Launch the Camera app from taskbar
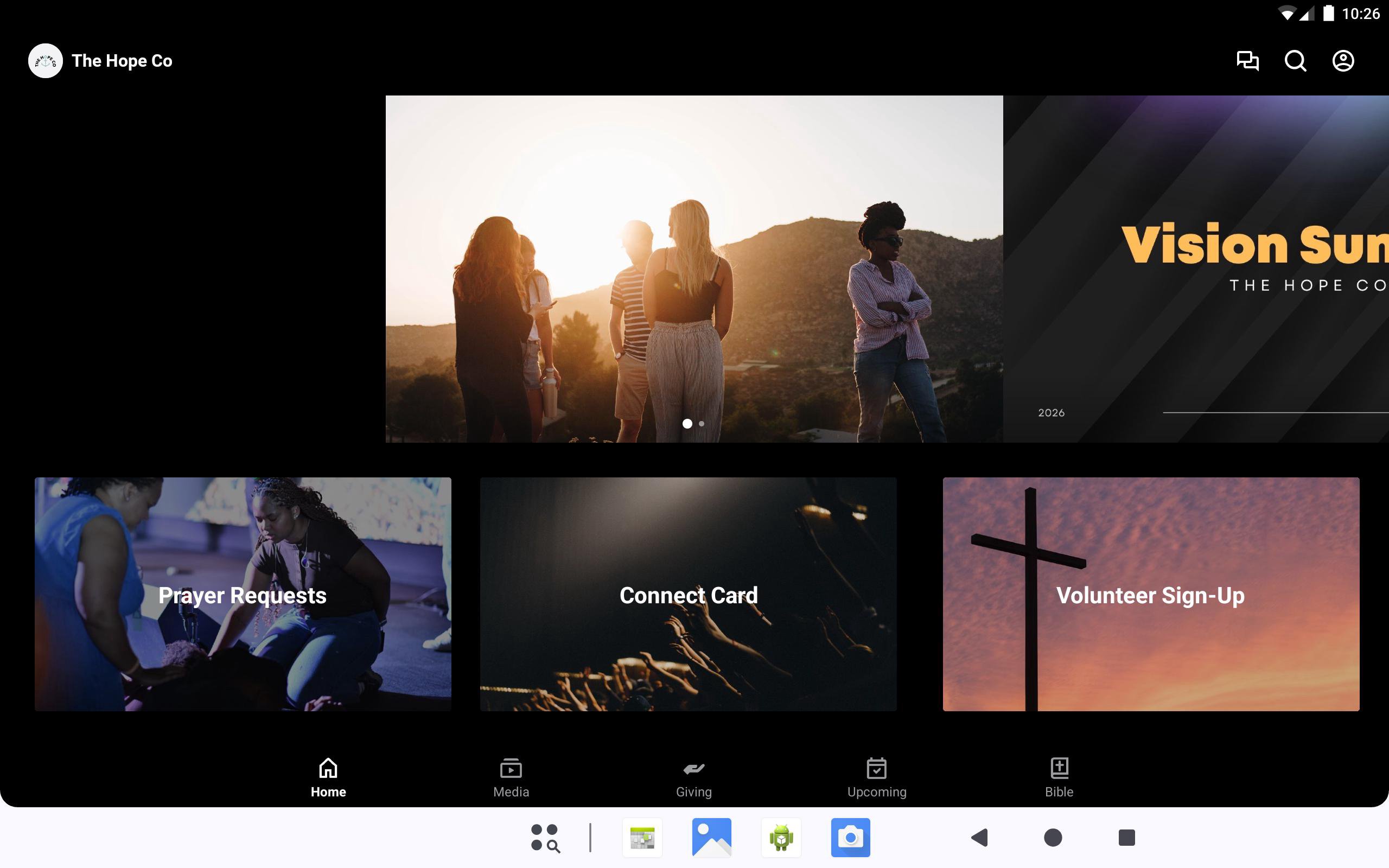This screenshot has height=868, width=1389. (x=850, y=838)
